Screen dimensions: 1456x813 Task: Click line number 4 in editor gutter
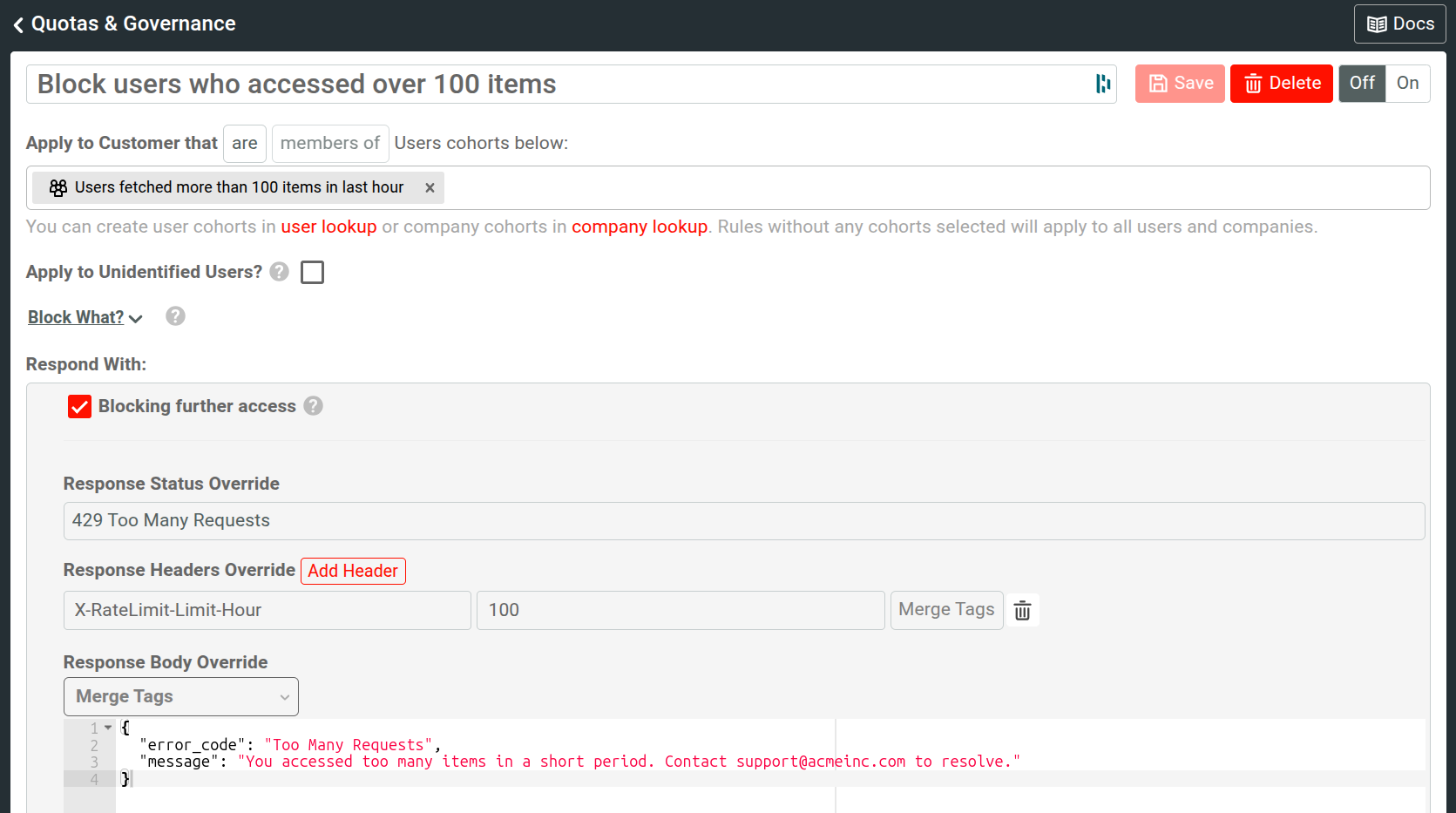94,779
